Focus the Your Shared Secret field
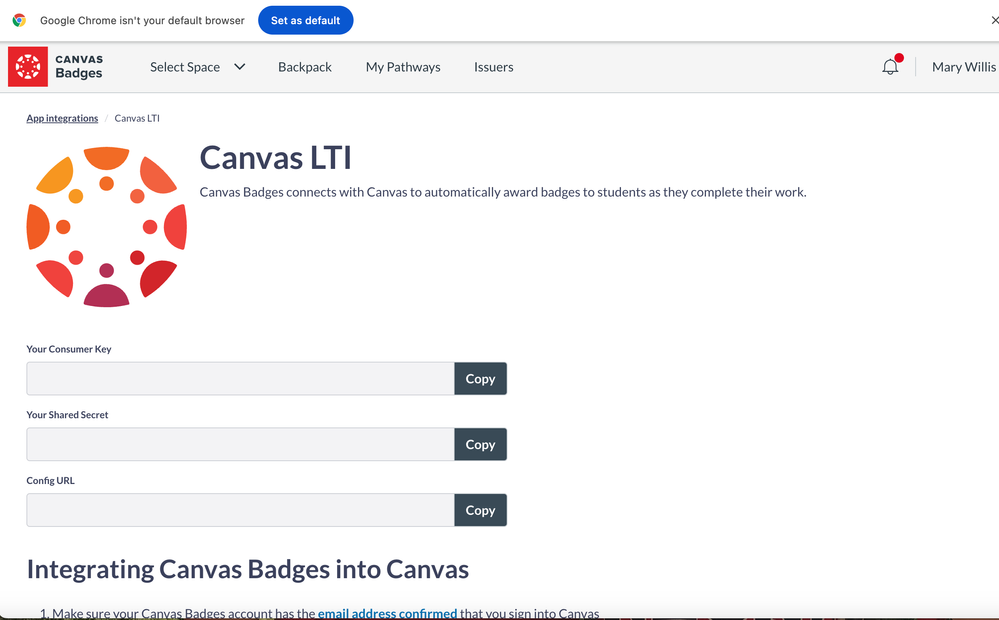Viewport: 999px width, 620px height. click(x=240, y=445)
